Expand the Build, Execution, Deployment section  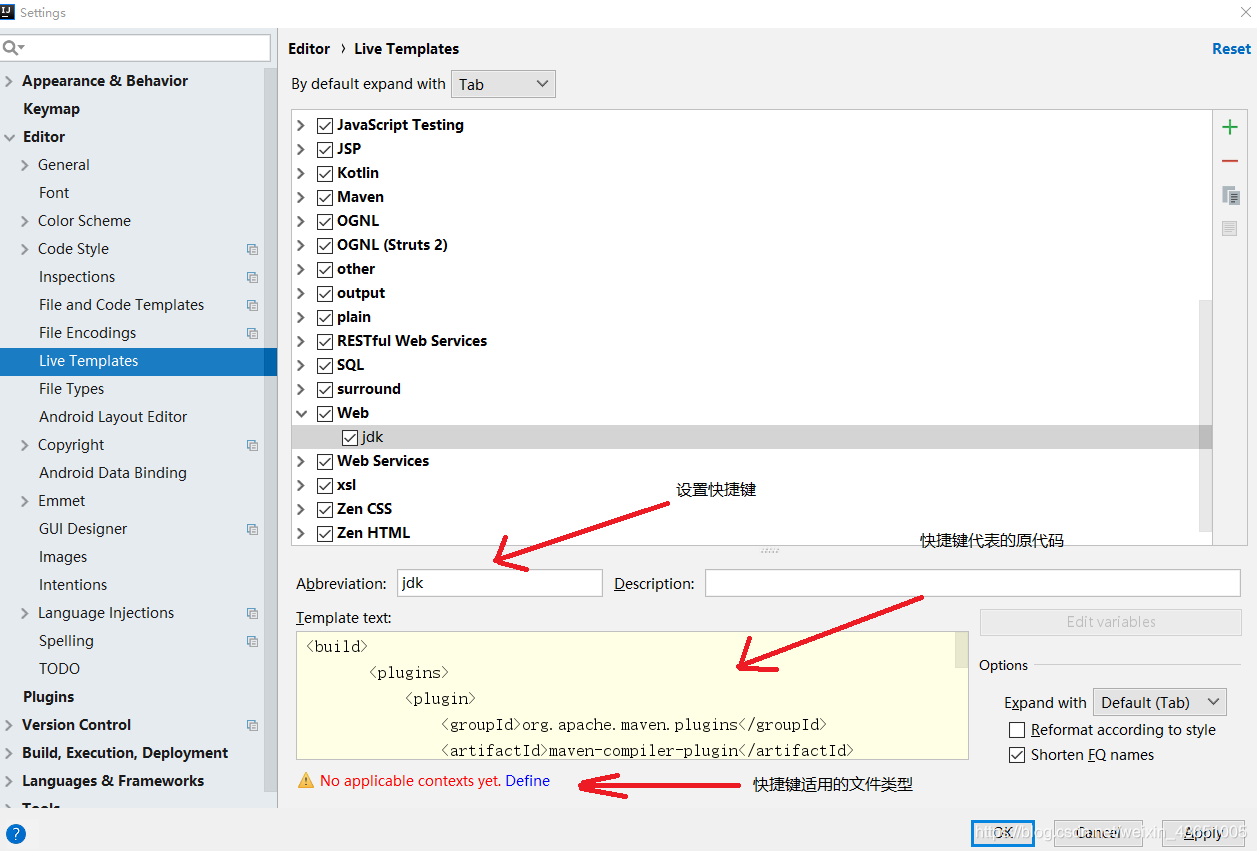click(9, 753)
